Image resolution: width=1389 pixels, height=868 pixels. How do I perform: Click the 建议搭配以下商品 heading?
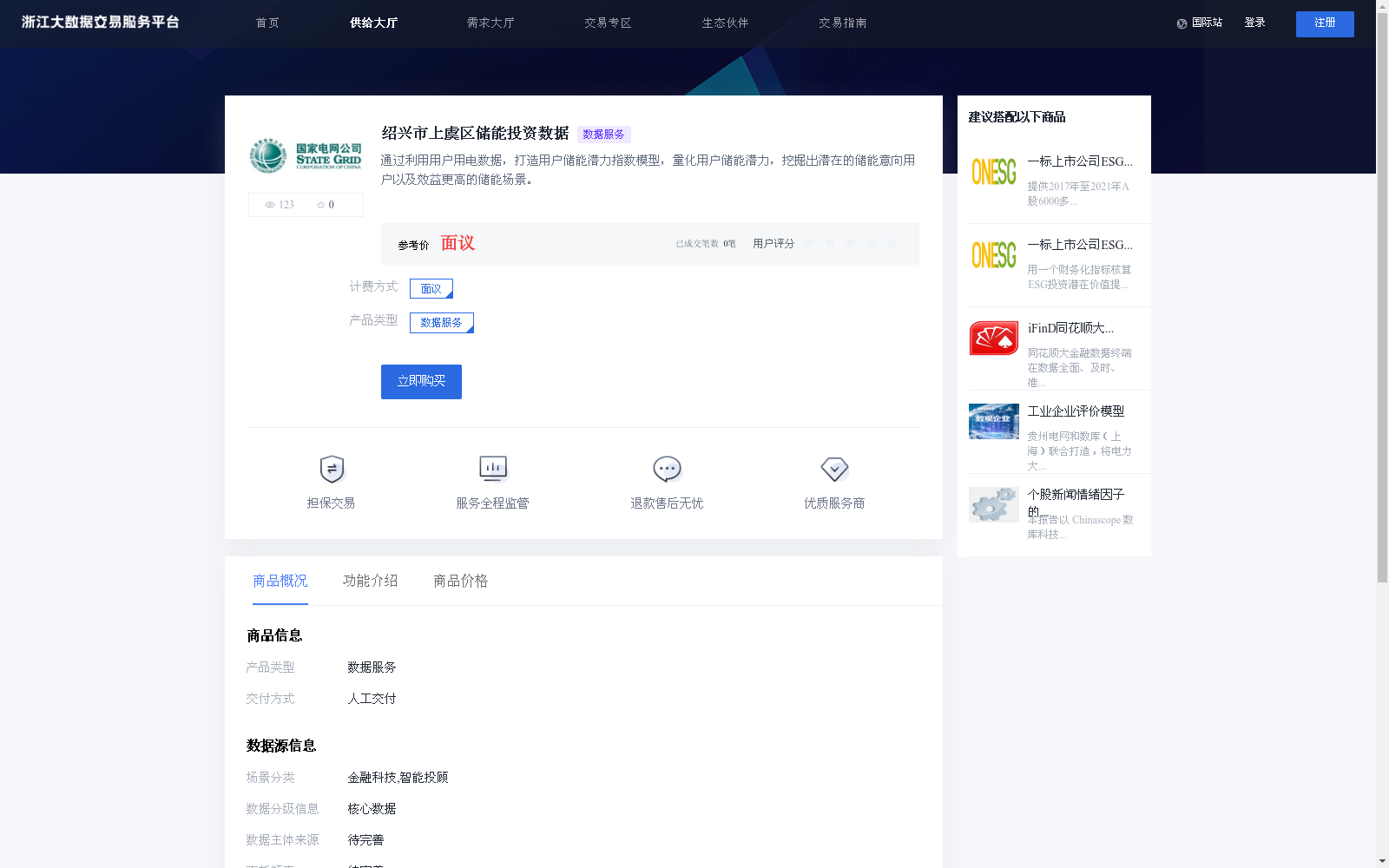coord(1017,117)
